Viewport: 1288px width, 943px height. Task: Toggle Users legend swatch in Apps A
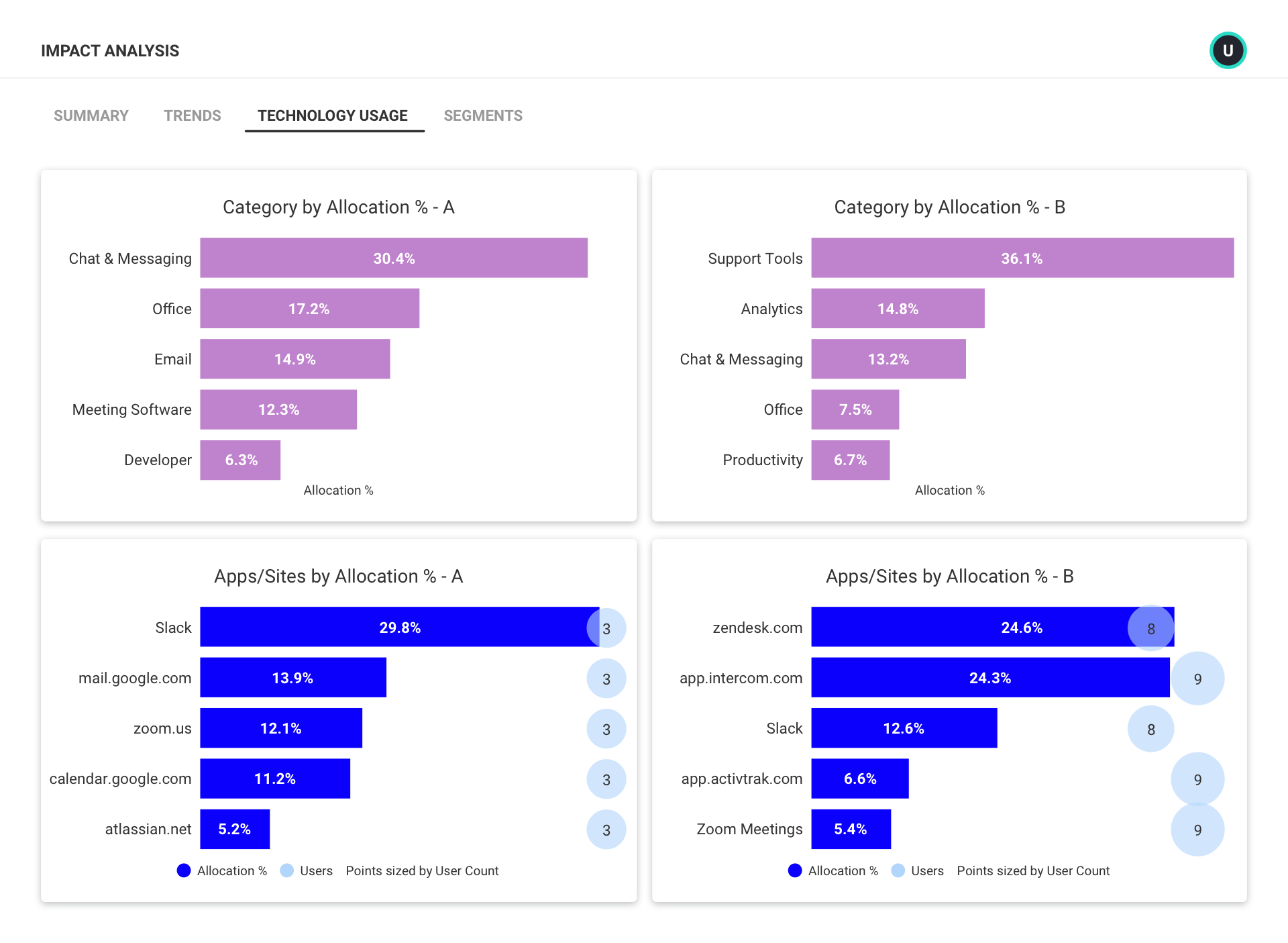coord(286,871)
